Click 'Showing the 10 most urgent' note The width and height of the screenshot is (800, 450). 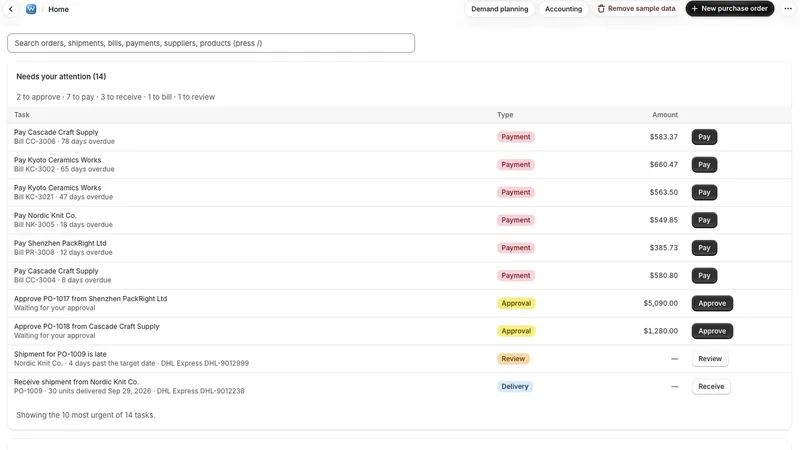86,415
